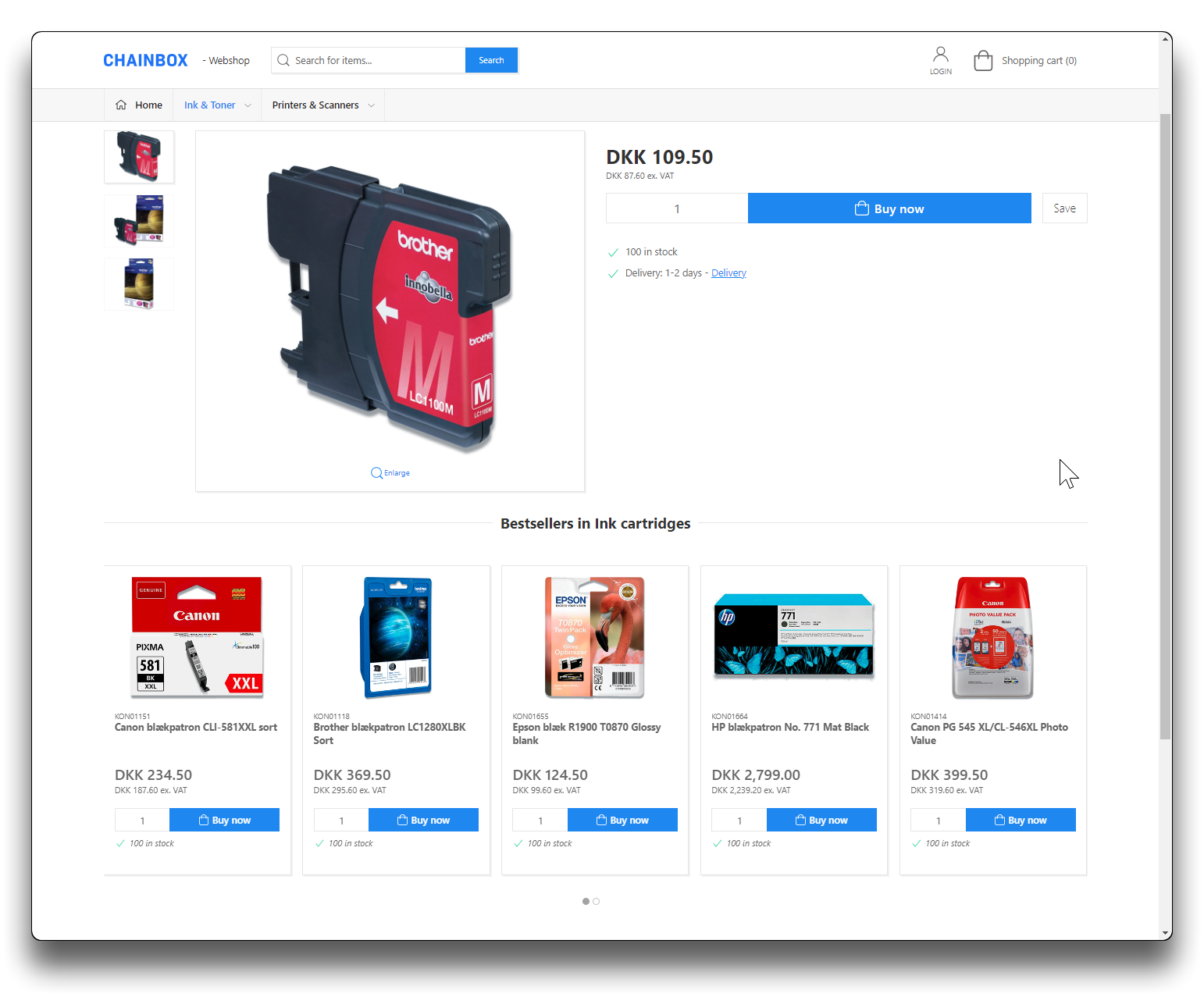Click the Enlarge text link

(x=397, y=473)
